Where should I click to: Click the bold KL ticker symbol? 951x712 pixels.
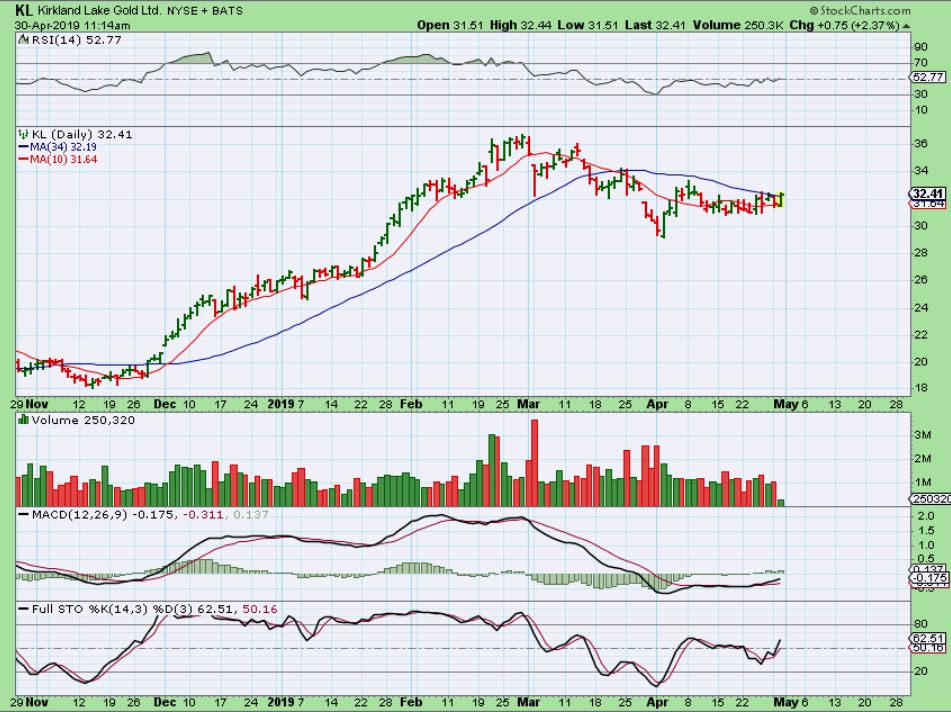pos(23,10)
